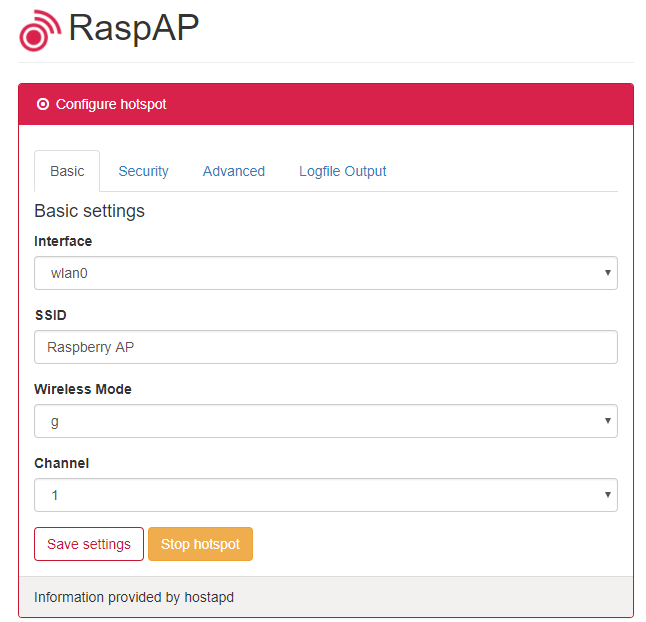Screen dimensions: 646x622
Task: Click the Save settings button
Action: click(89, 544)
